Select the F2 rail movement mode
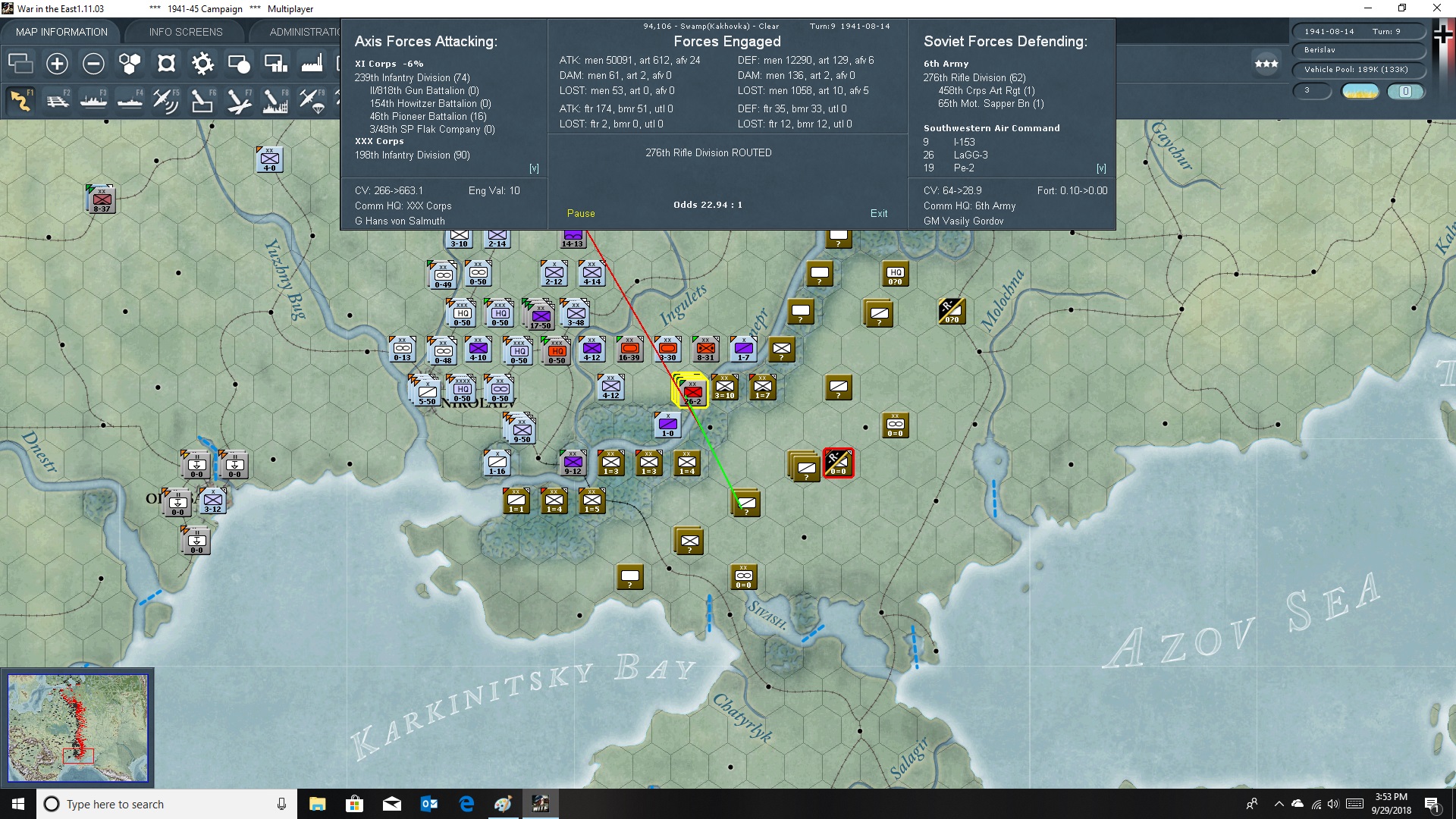The height and width of the screenshot is (819, 1456). tap(57, 100)
